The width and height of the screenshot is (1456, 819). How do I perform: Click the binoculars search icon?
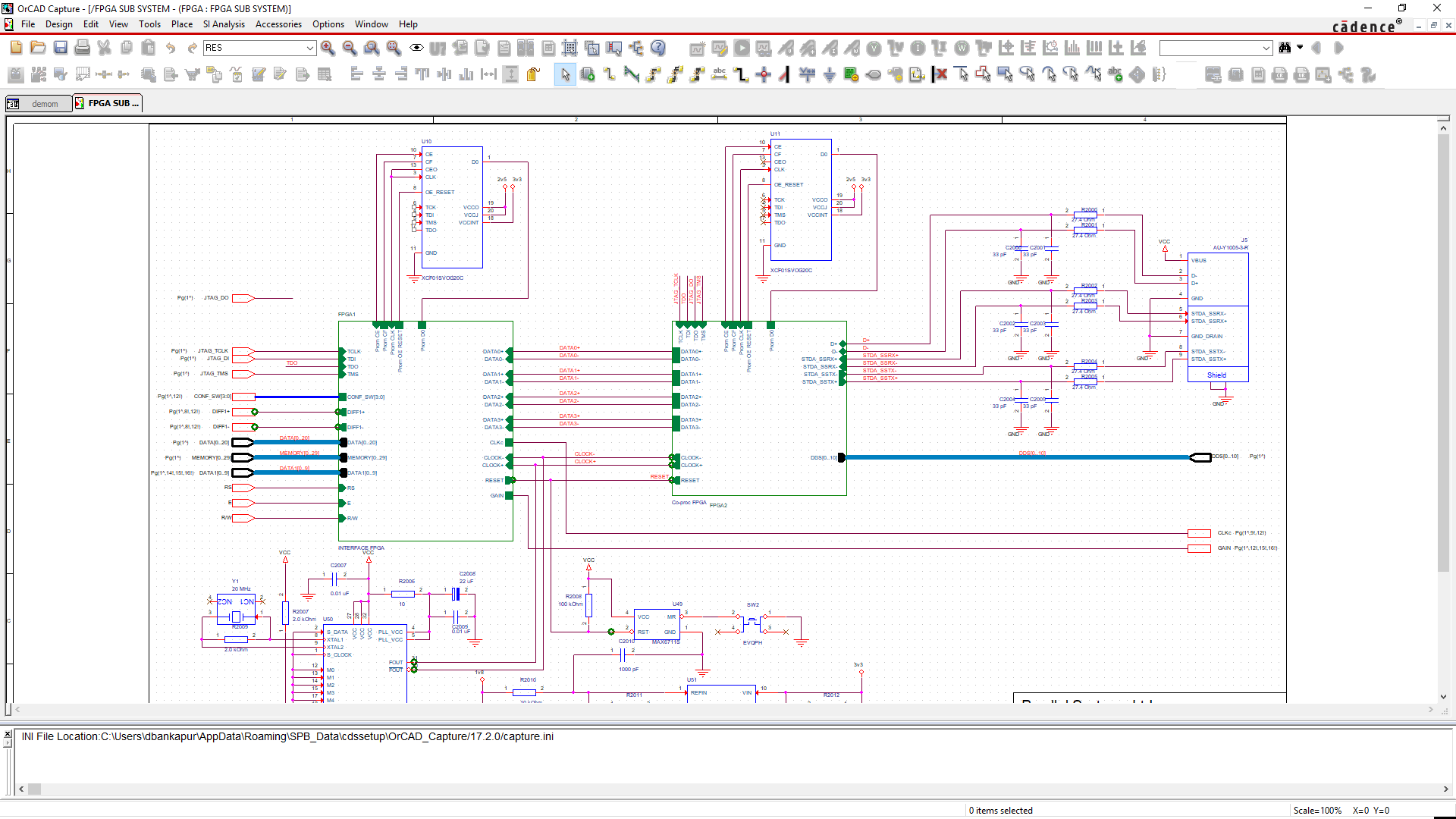pos(1285,48)
